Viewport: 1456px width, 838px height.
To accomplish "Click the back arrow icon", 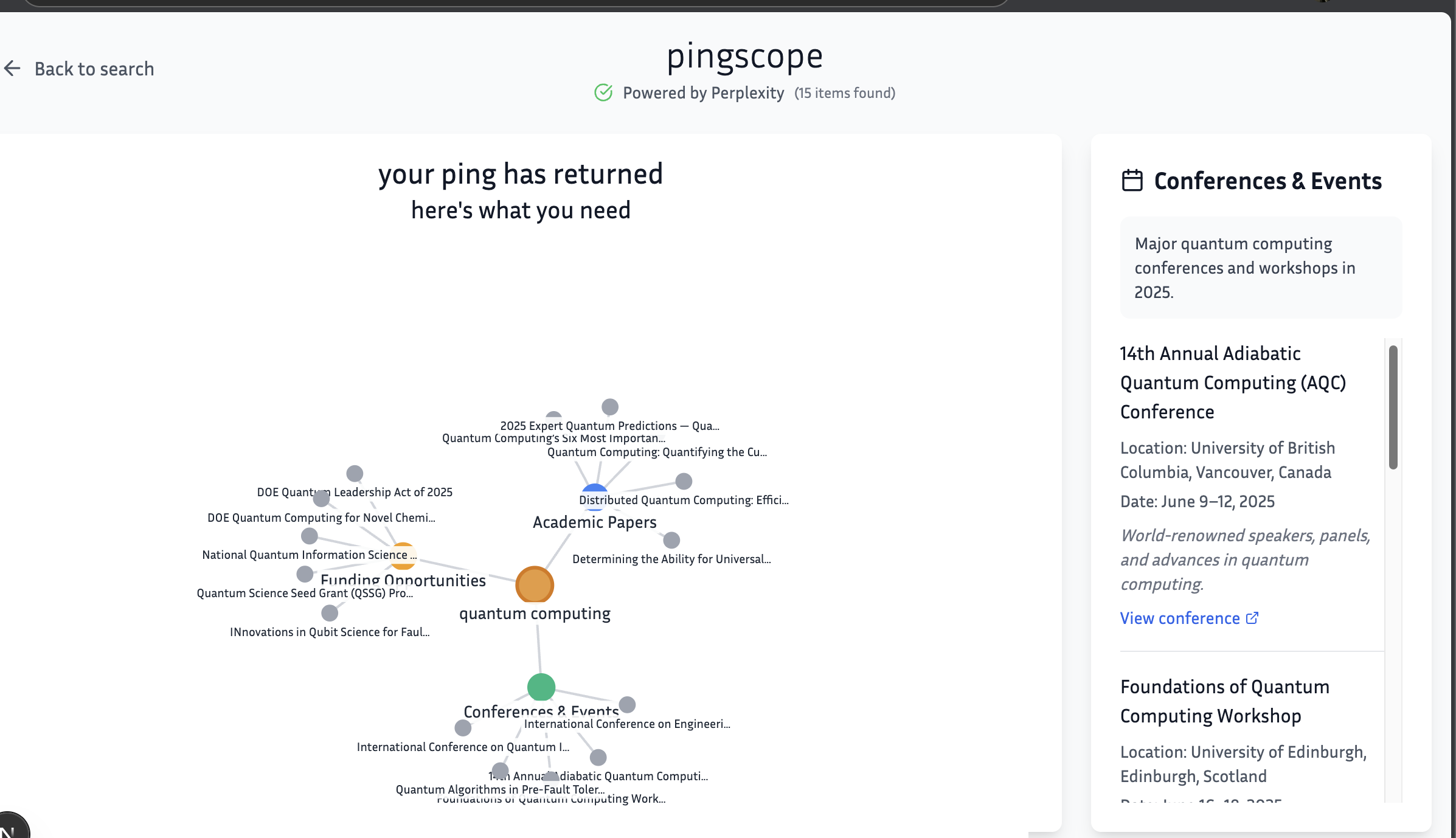I will (x=12, y=69).
